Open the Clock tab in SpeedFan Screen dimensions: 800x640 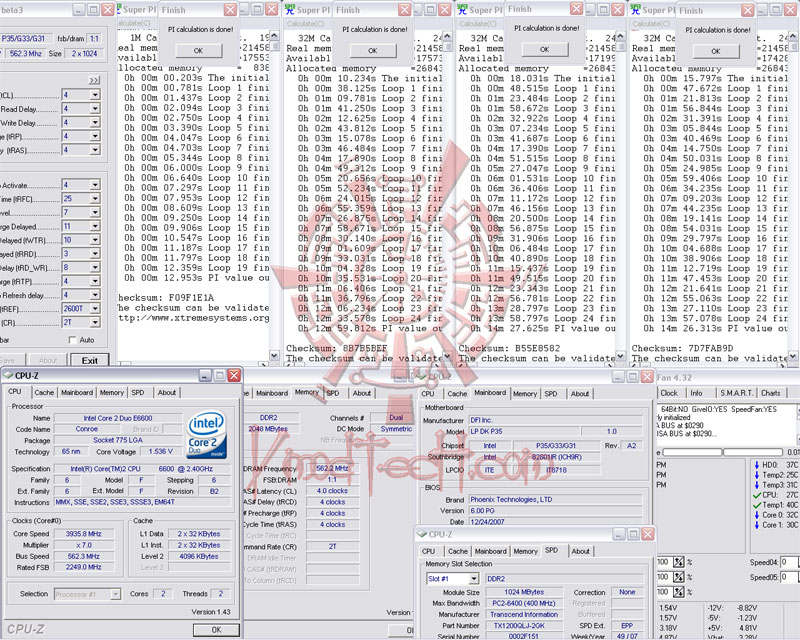(669, 393)
